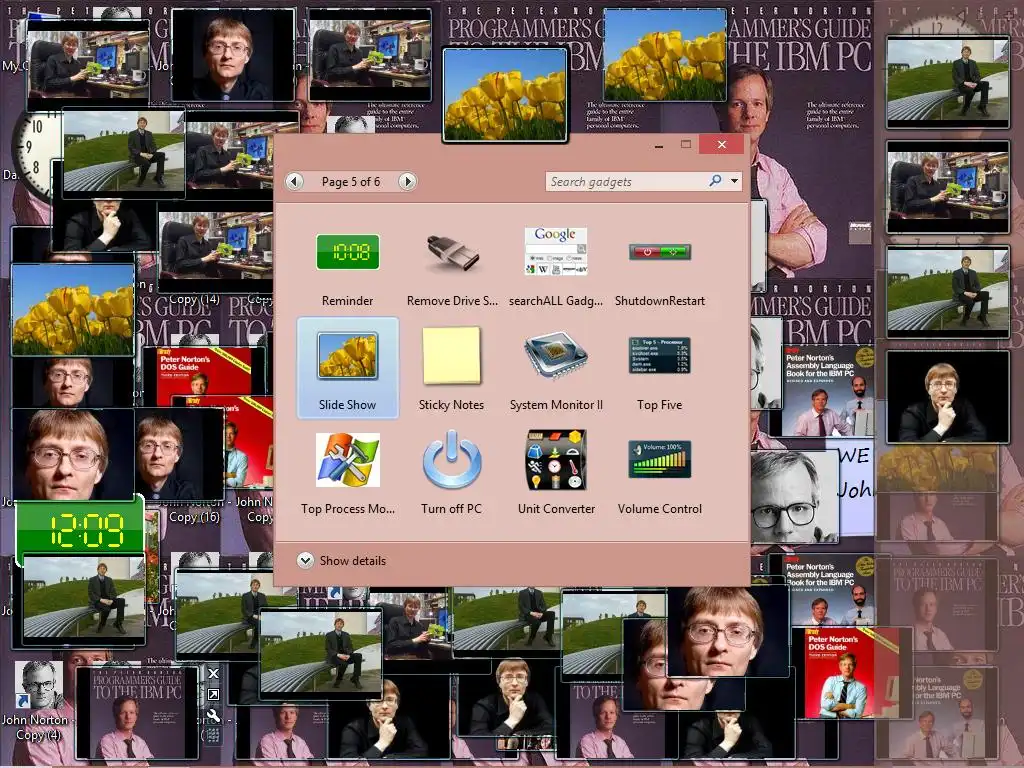This screenshot has width=1024, height=768.
Task: Expand Show details at the gallery bottom
Action: [x=342, y=560]
